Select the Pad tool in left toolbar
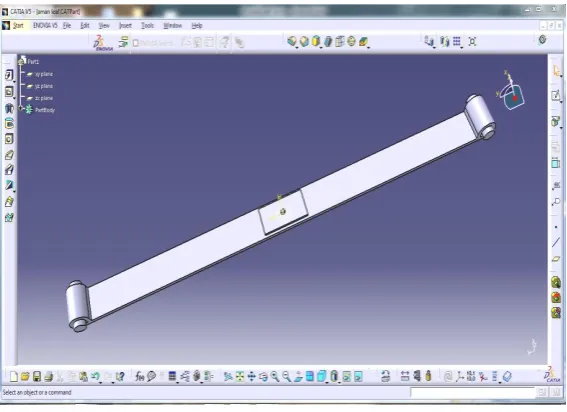The width and height of the screenshot is (567, 412). (9, 75)
